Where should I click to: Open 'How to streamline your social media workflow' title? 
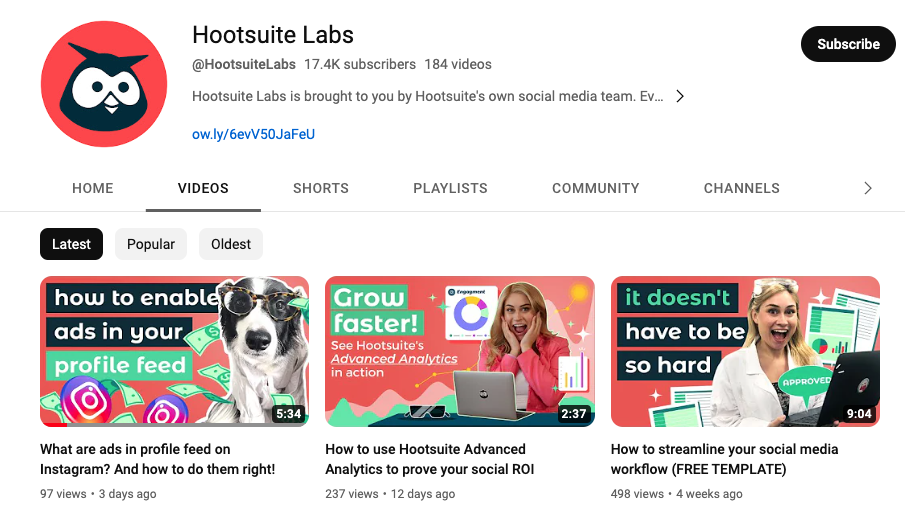(x=724, y=459)
